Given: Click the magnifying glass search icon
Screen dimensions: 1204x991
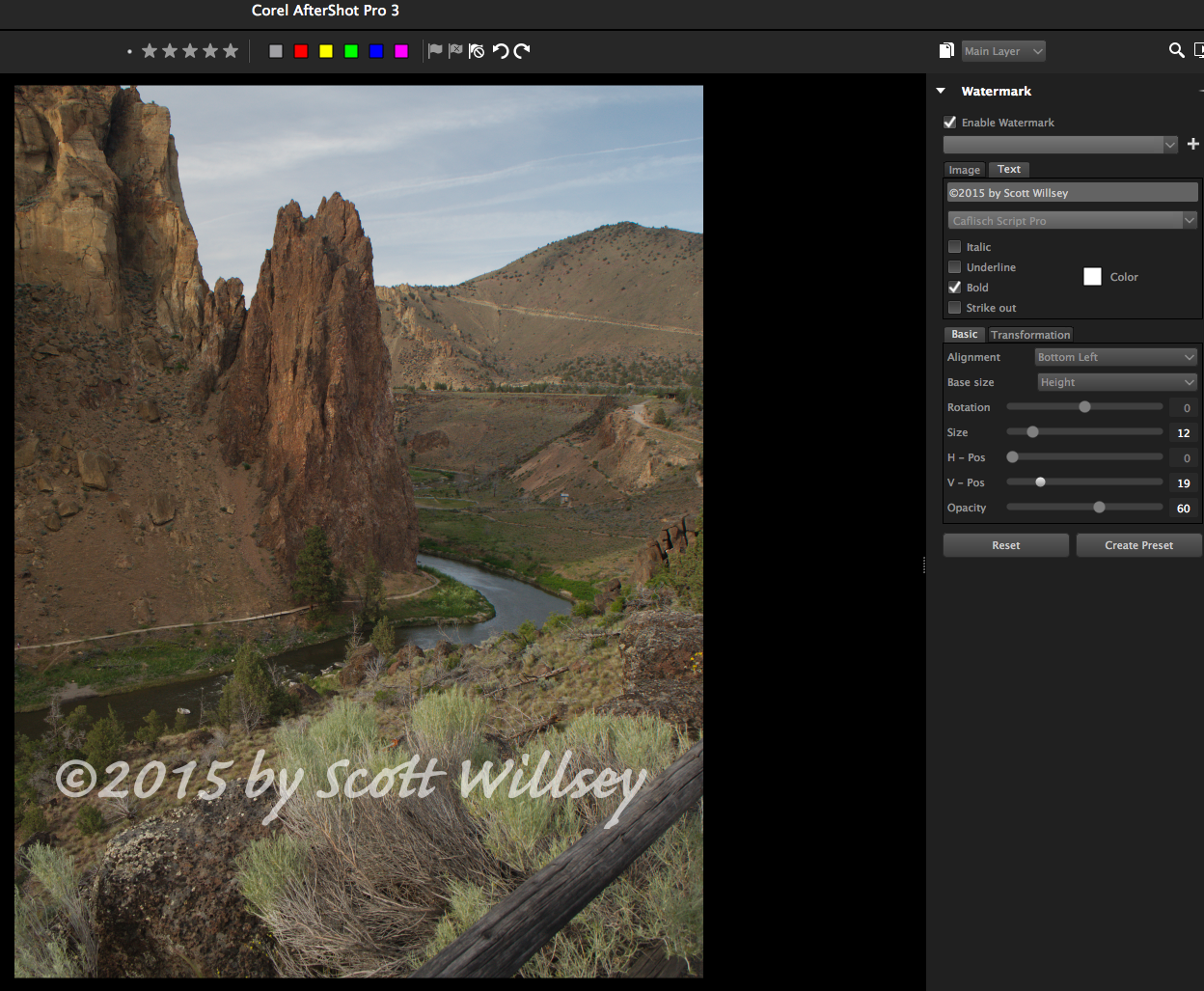Looking at the screenshot, I should 1176,51.
